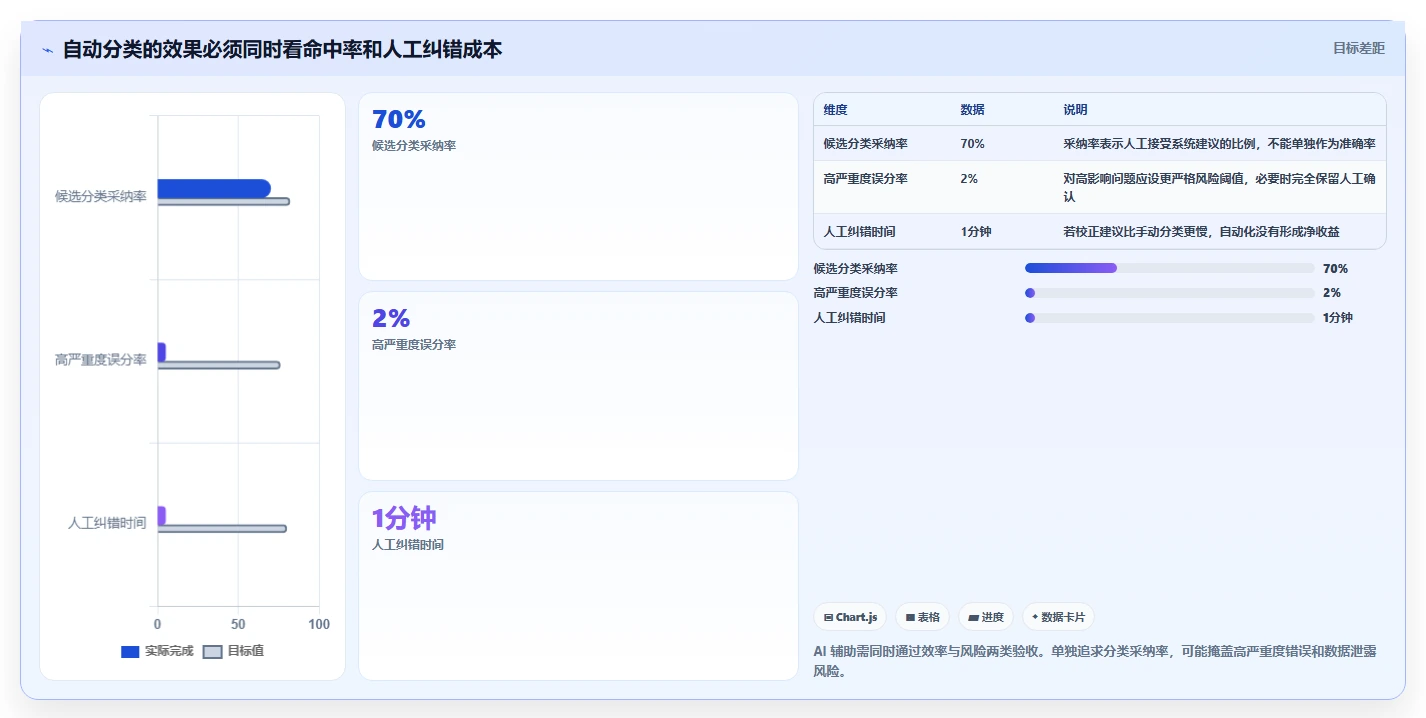Click the description starting 对高影响问题
Screen dimensions: 1426x718
pos(1219,188)
